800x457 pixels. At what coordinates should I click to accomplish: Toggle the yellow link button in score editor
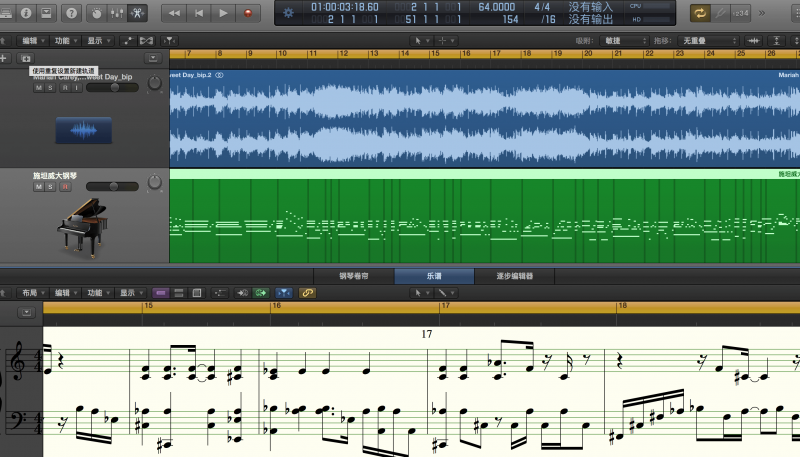(x=308, y=293)
